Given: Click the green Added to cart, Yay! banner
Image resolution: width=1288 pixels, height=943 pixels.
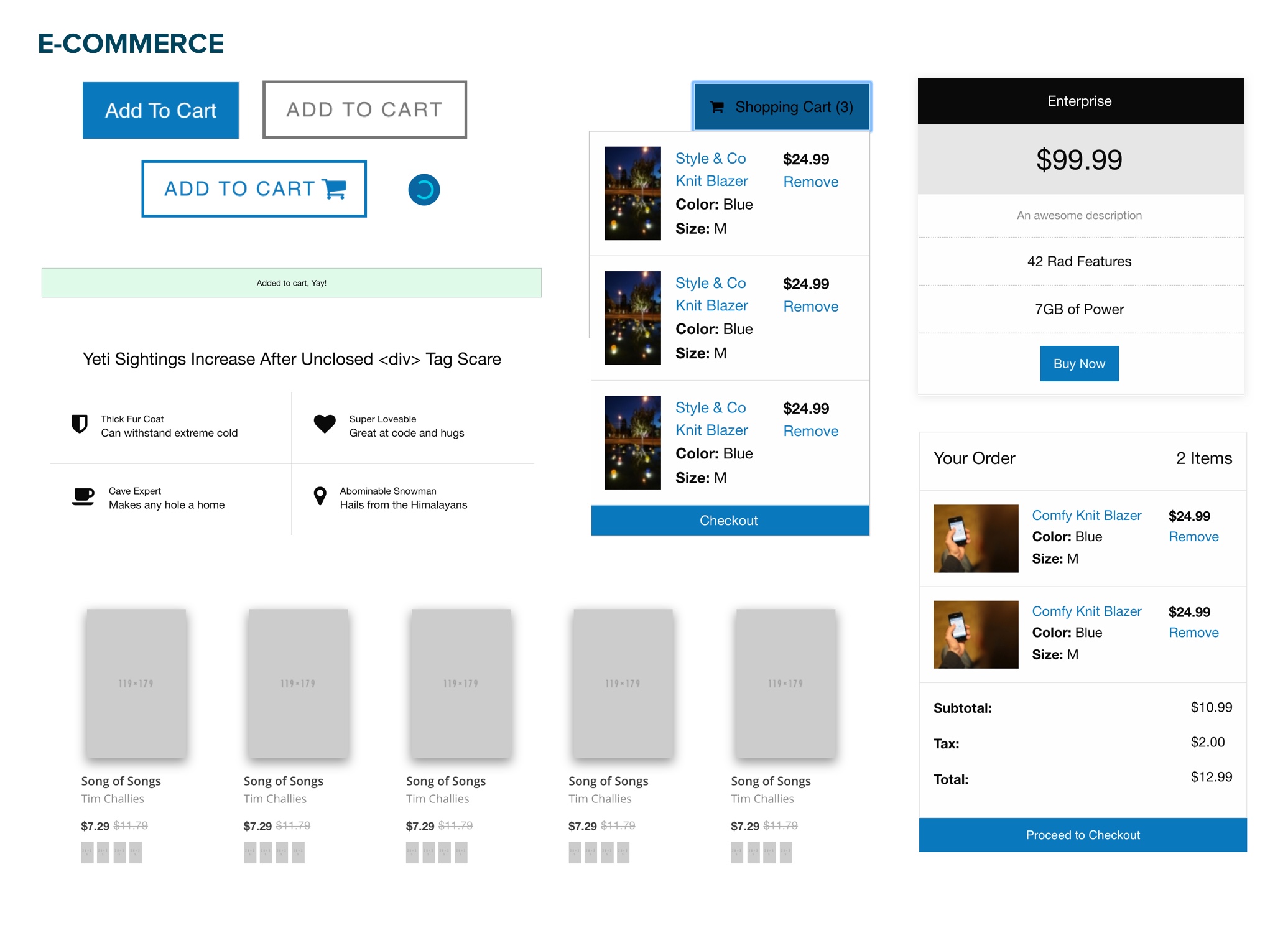Looking at the screenshot, I should (292, 283).
